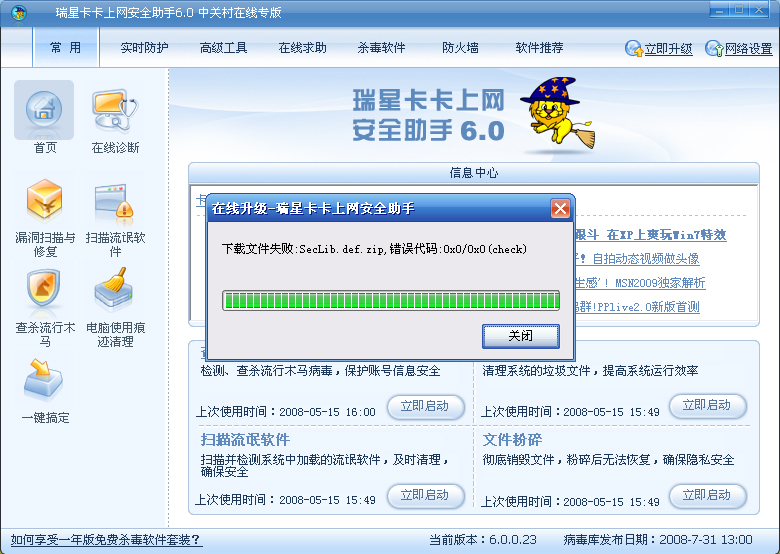Click 立即启动 under 扫描流氓软件 description
The image size is (780, 554).
click(x=425, y=495)
